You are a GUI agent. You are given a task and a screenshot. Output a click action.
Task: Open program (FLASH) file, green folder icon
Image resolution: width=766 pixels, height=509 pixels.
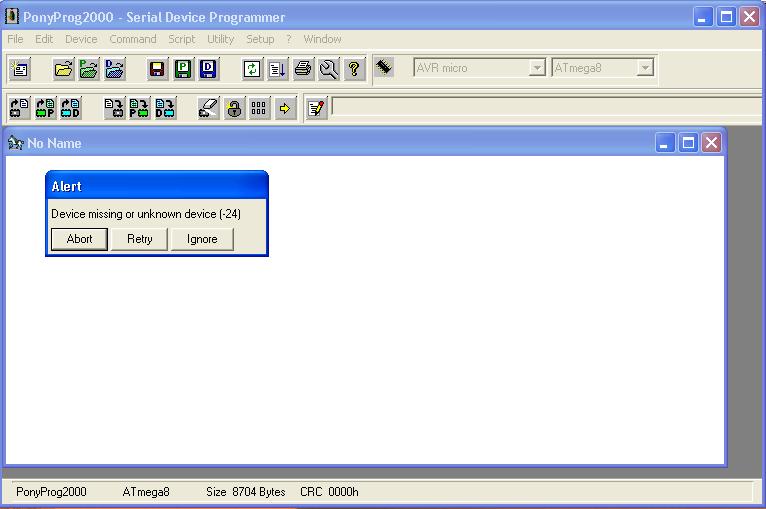coord(89,69)
